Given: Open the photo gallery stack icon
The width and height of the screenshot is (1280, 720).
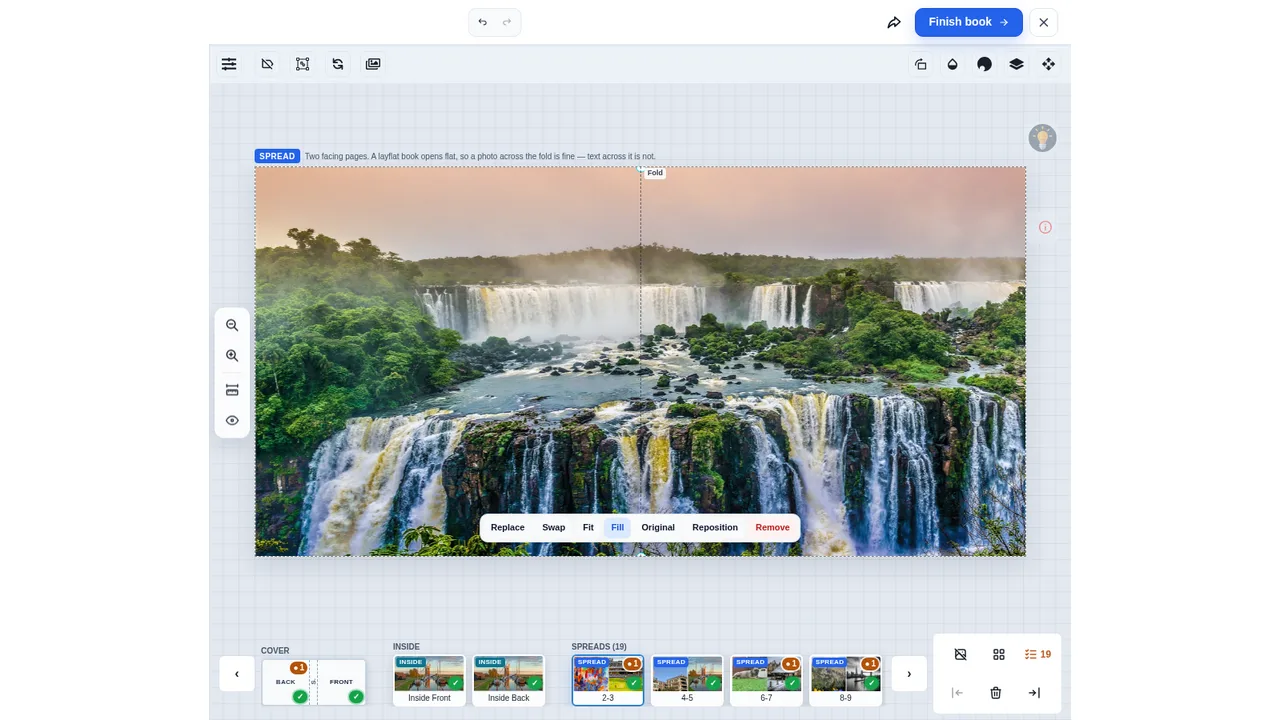Looking at the screenshot, I should [x=373, y=64].
